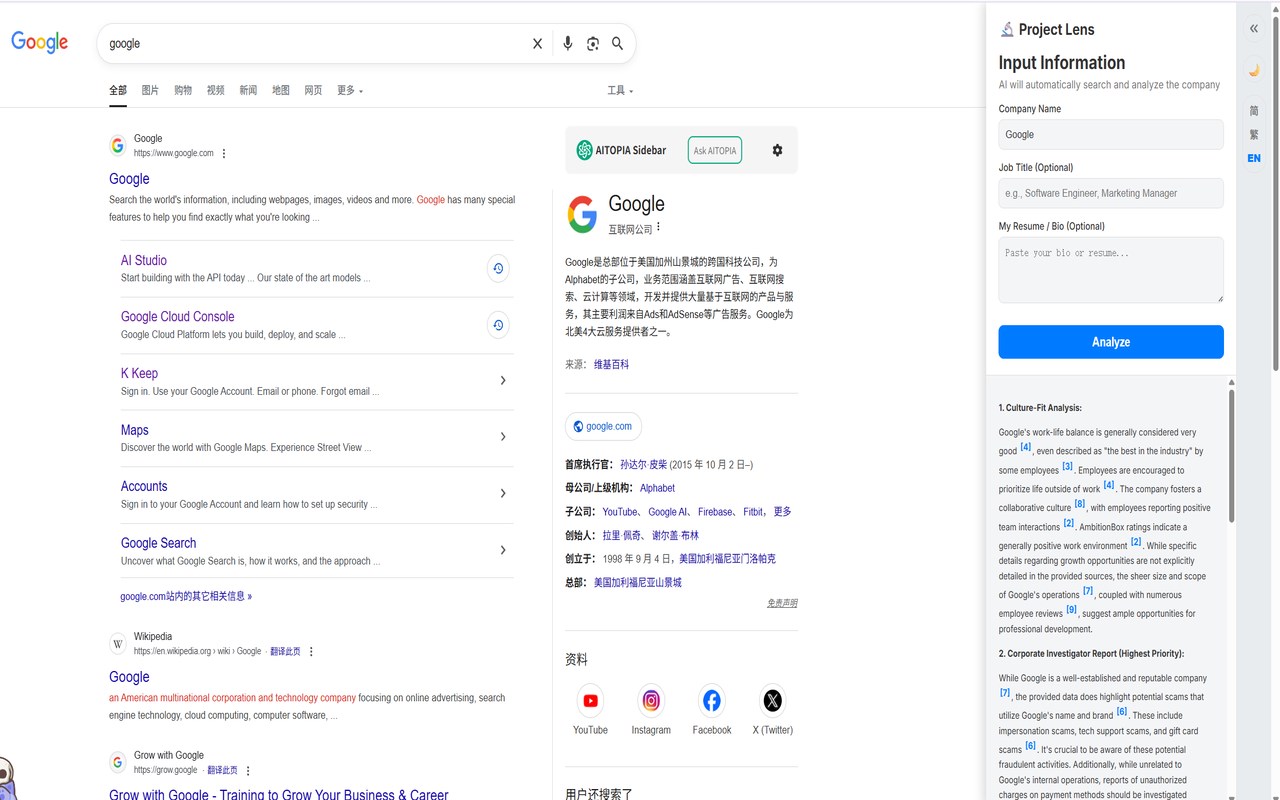Expand the Google Search sitelink chevron
1280x800 pixels.
coord(503,550)
